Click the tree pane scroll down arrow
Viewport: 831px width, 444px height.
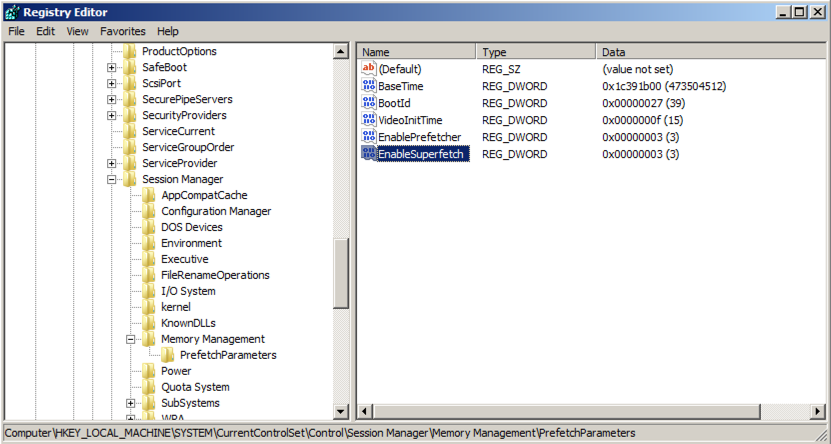[341, 411]
